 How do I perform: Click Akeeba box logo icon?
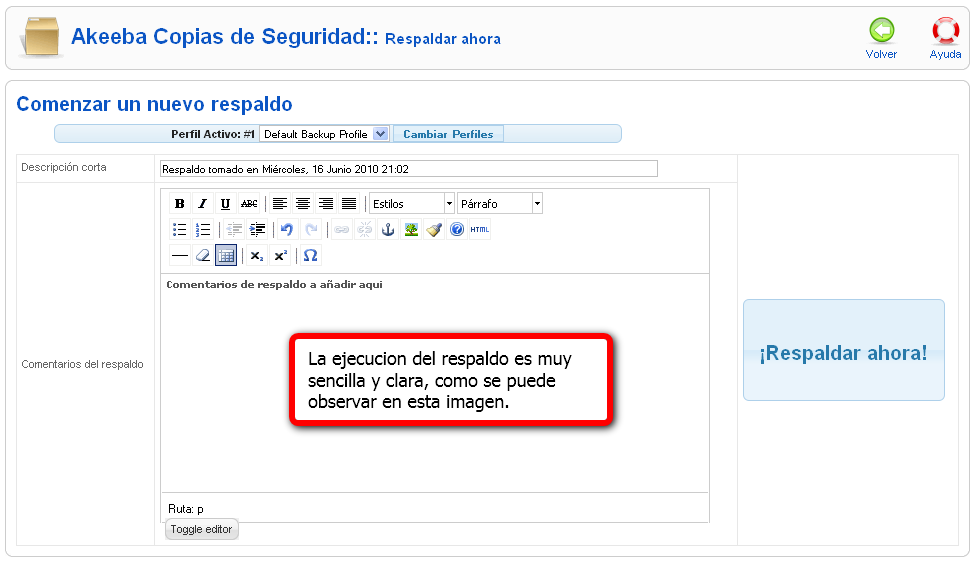[40, 37]
